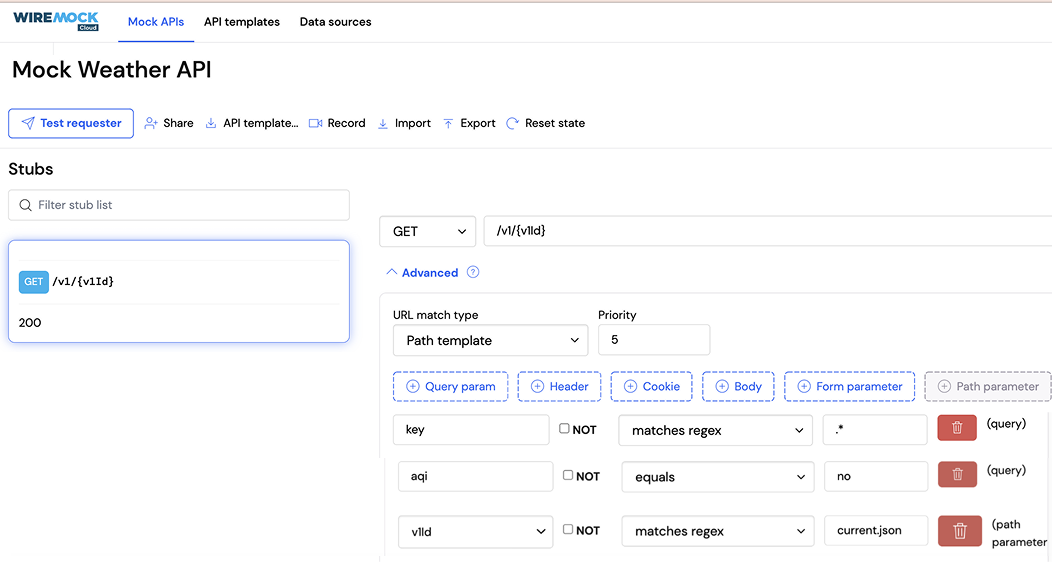Click the aqi parameter name field
The width and height of the screenshot is (1052, 562).
click(x=476, y=477)
